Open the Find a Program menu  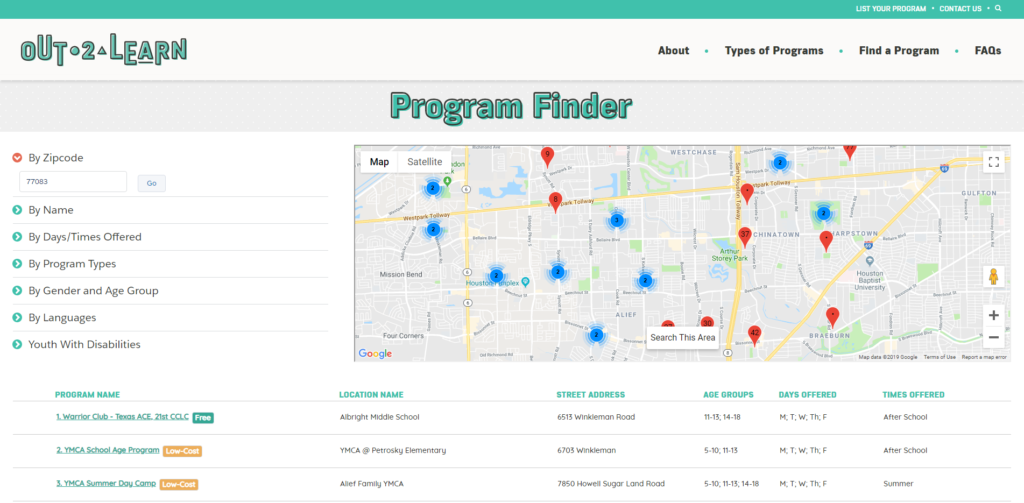[899, 50]
